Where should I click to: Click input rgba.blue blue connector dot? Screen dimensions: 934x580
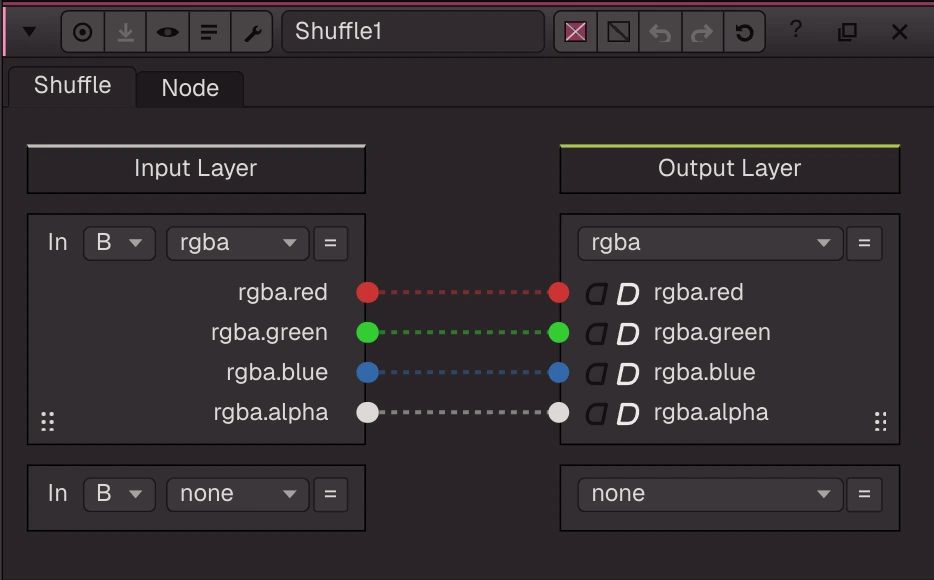[368, 373]
